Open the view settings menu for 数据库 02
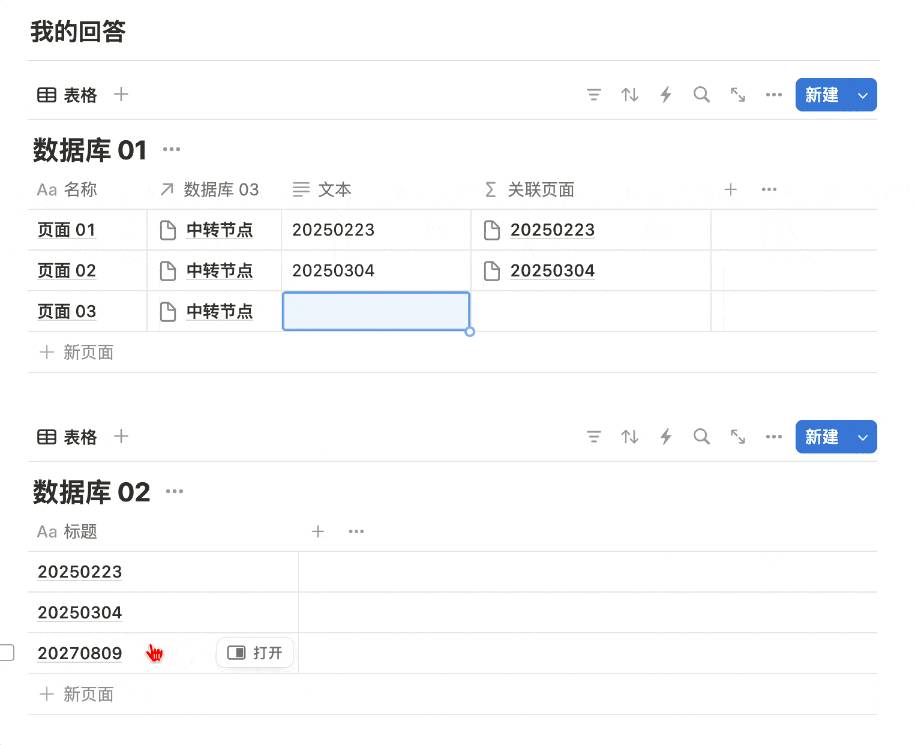This screenshot has width=915, height=745. pyautogui.click(x=774, y=436)
